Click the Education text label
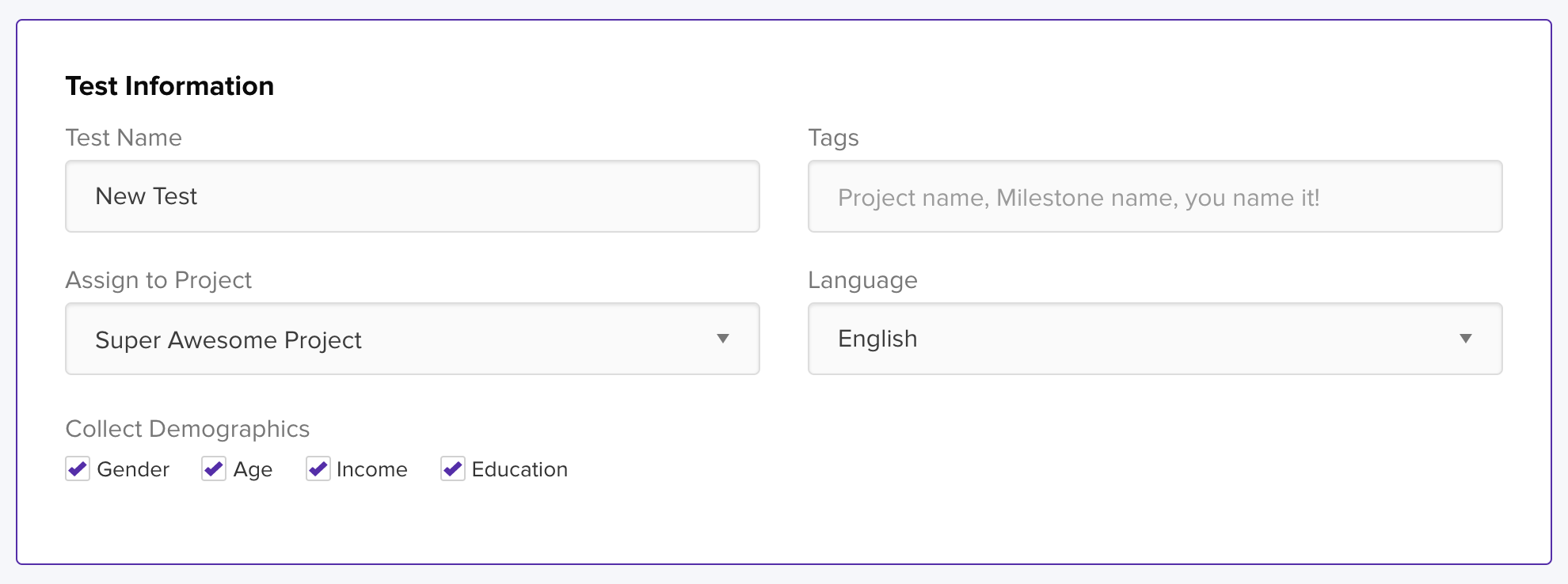The height and width of the screenshot is (584, 1568). [519, 469]
